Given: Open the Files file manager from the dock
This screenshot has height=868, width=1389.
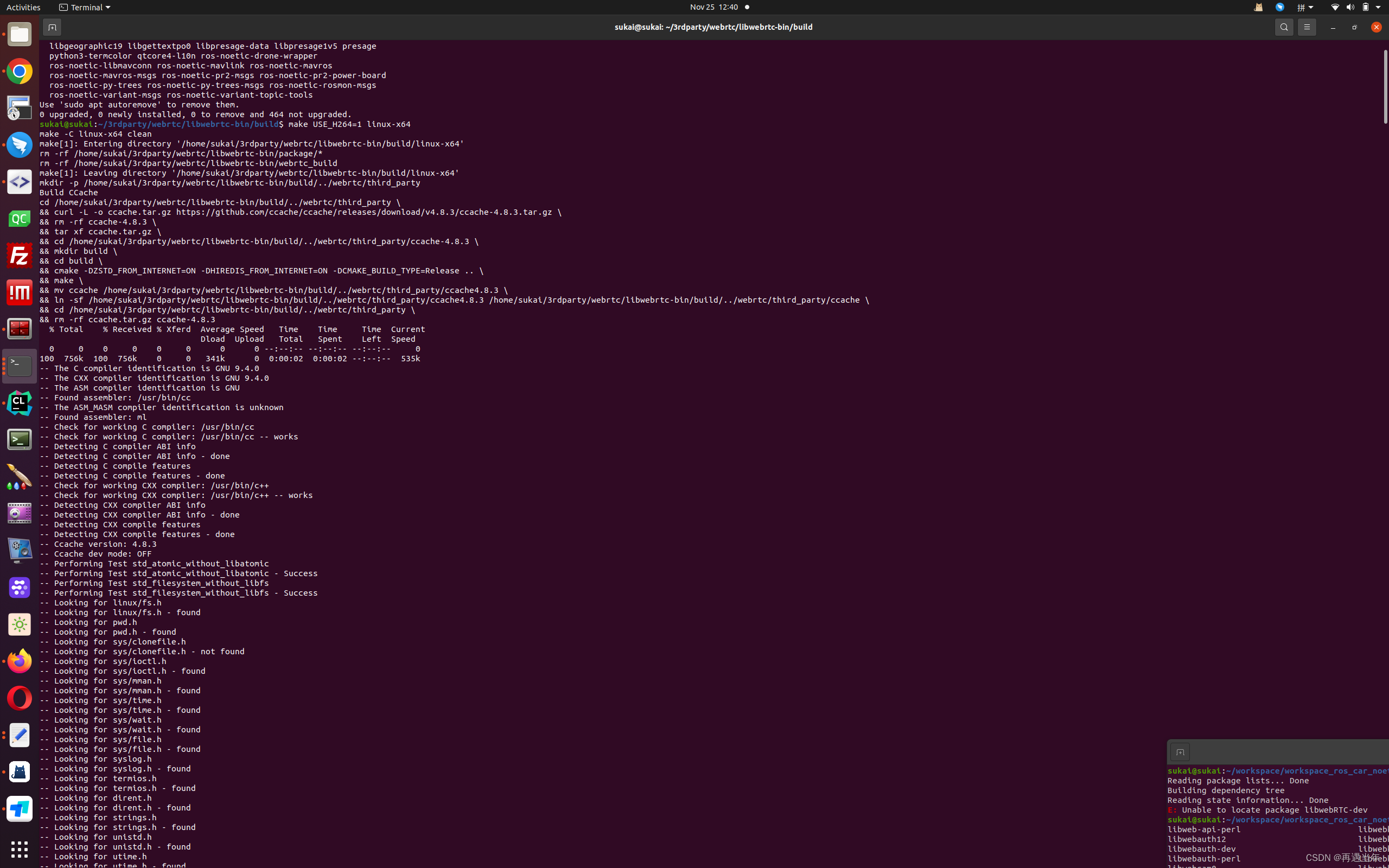Looking at the screenshot, I should pos(19,34).
